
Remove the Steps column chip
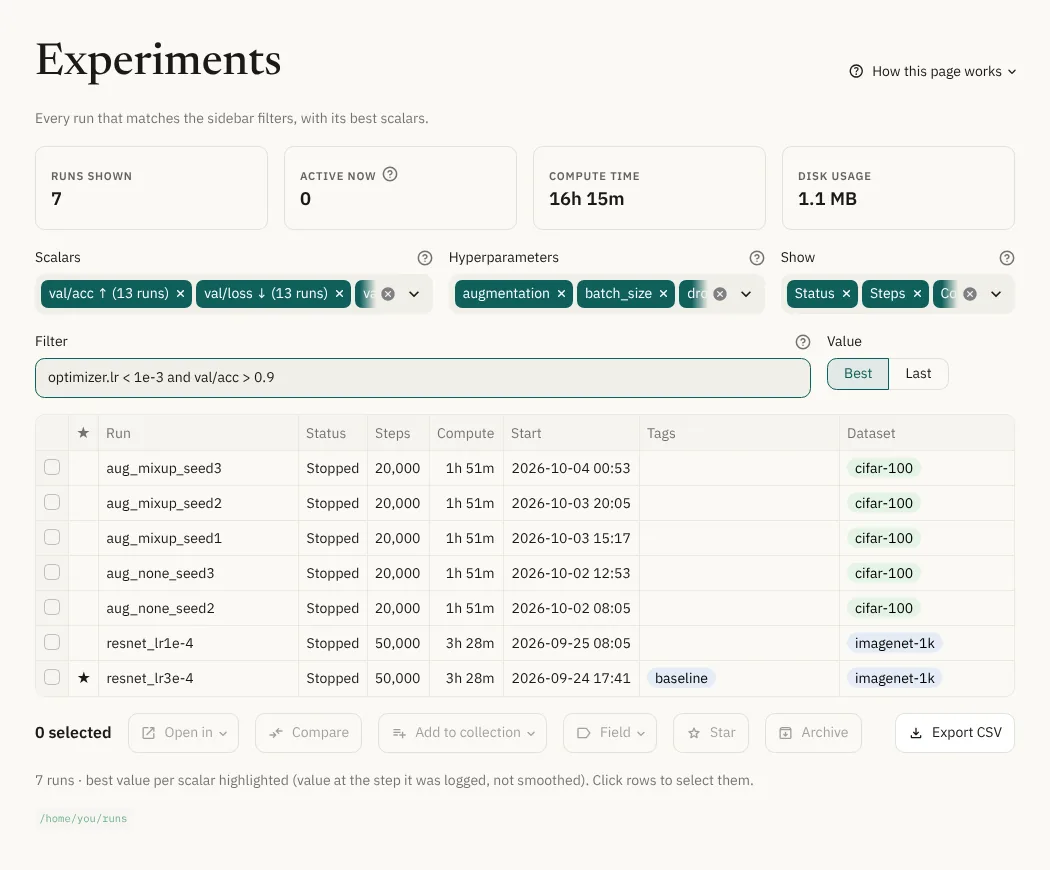[917, 294]
